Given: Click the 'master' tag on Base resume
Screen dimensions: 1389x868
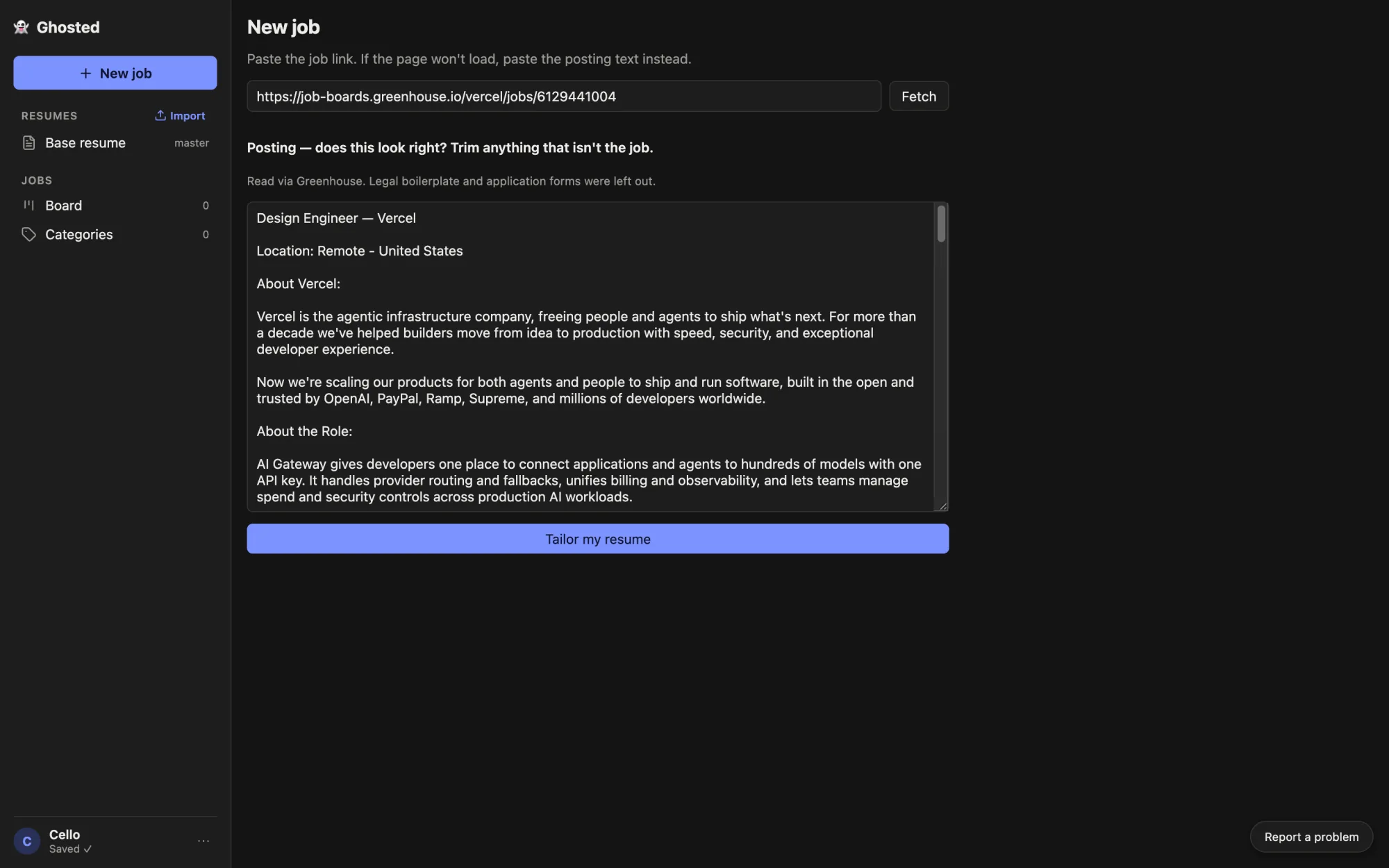Looking at the screenshot, I should [x=192, y=143].
